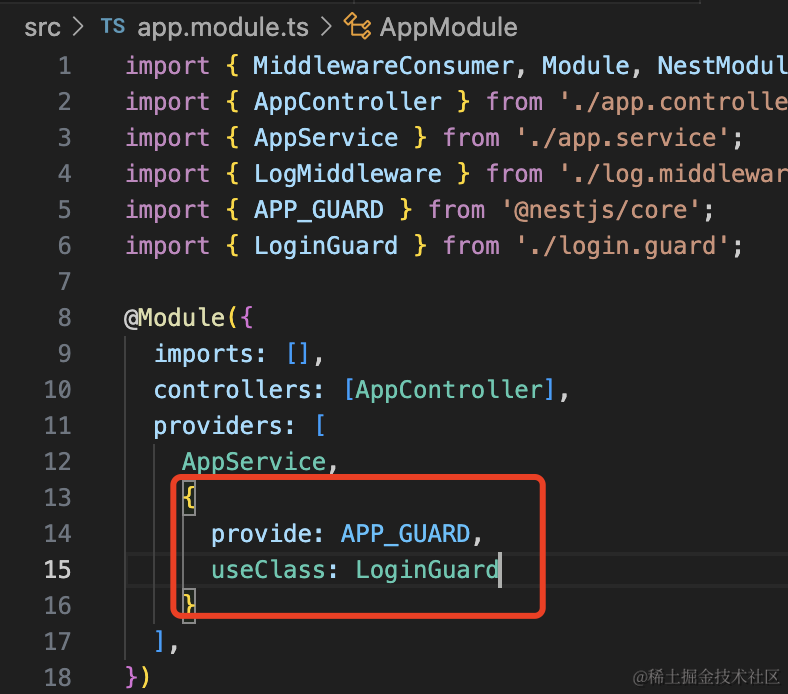788x694 pixels.
Task: Click line number 8 in the gutter
Action: [x=64, y=318]
